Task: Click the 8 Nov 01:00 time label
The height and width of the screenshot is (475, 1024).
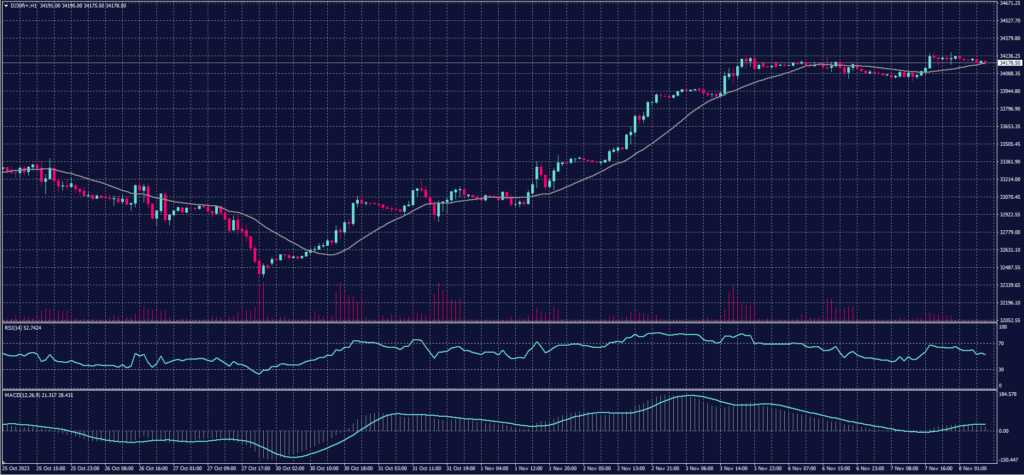Action: tap(972, 466)
